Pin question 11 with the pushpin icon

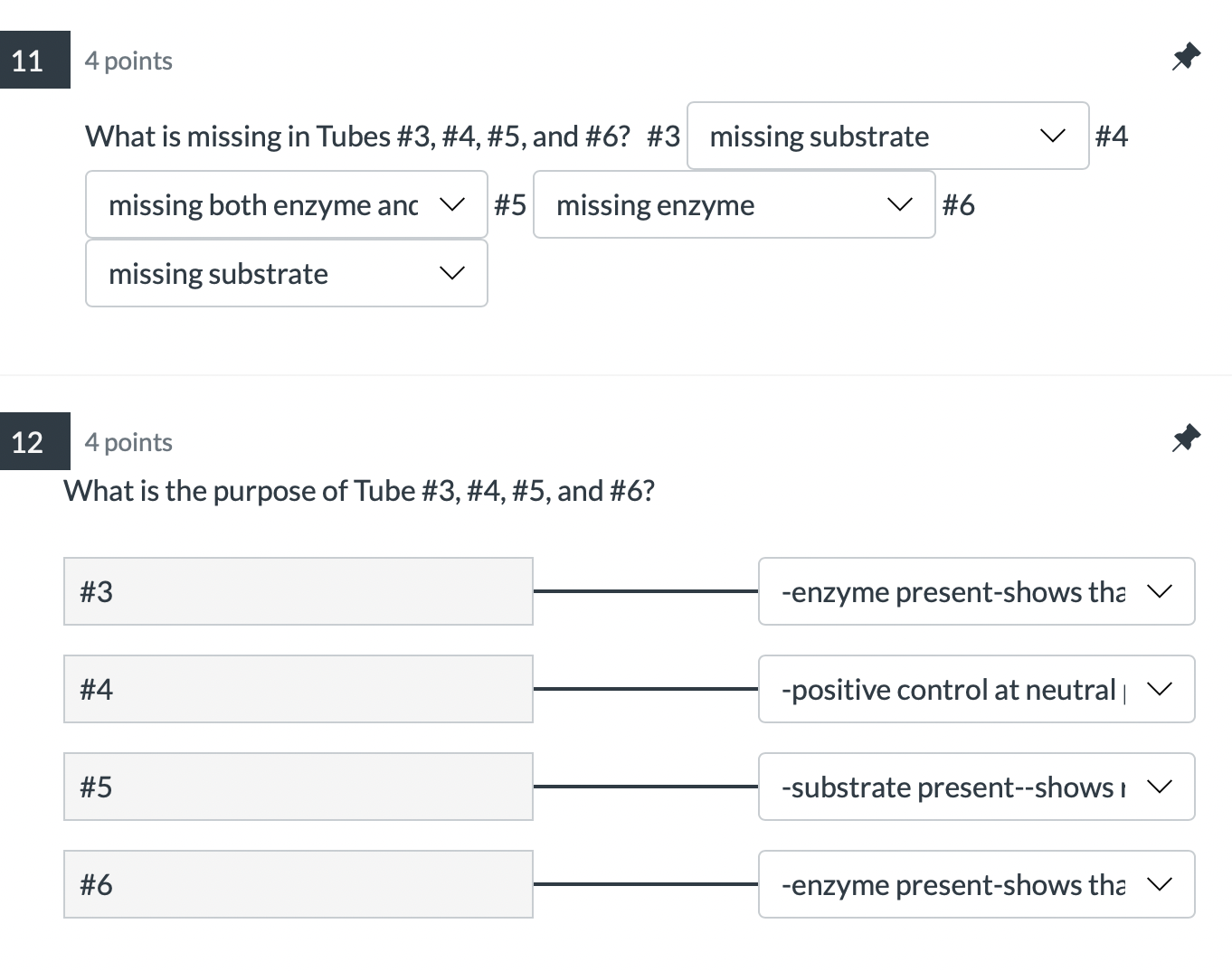1186,57
